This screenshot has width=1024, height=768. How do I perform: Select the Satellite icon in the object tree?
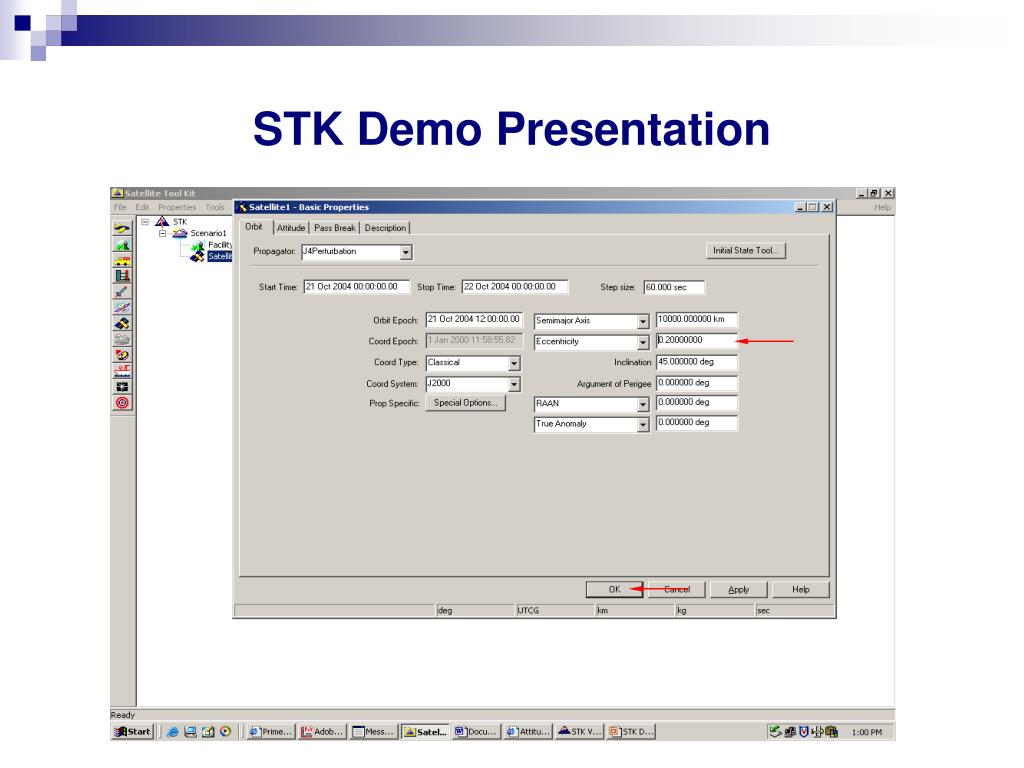197,256
